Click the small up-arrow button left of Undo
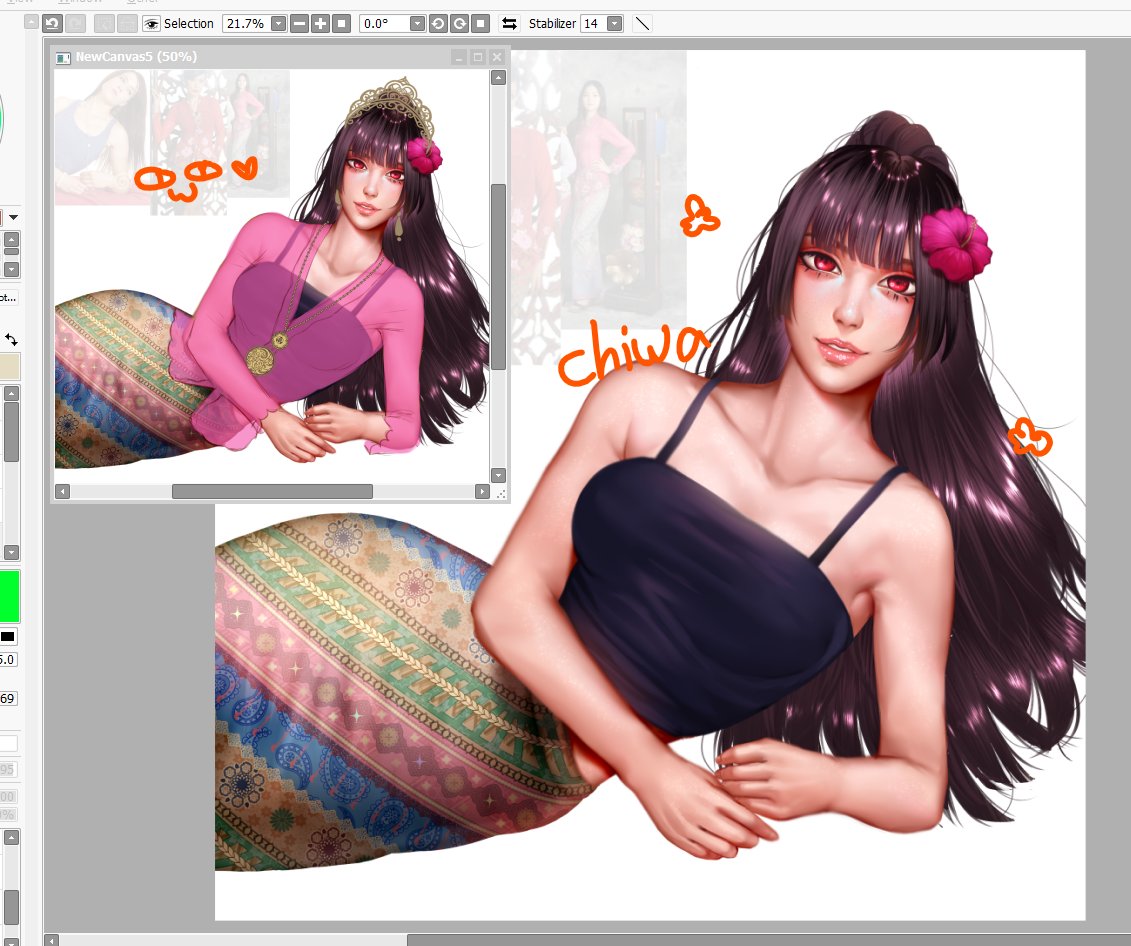The image size is (1131, 946). [x=31, y=22]
